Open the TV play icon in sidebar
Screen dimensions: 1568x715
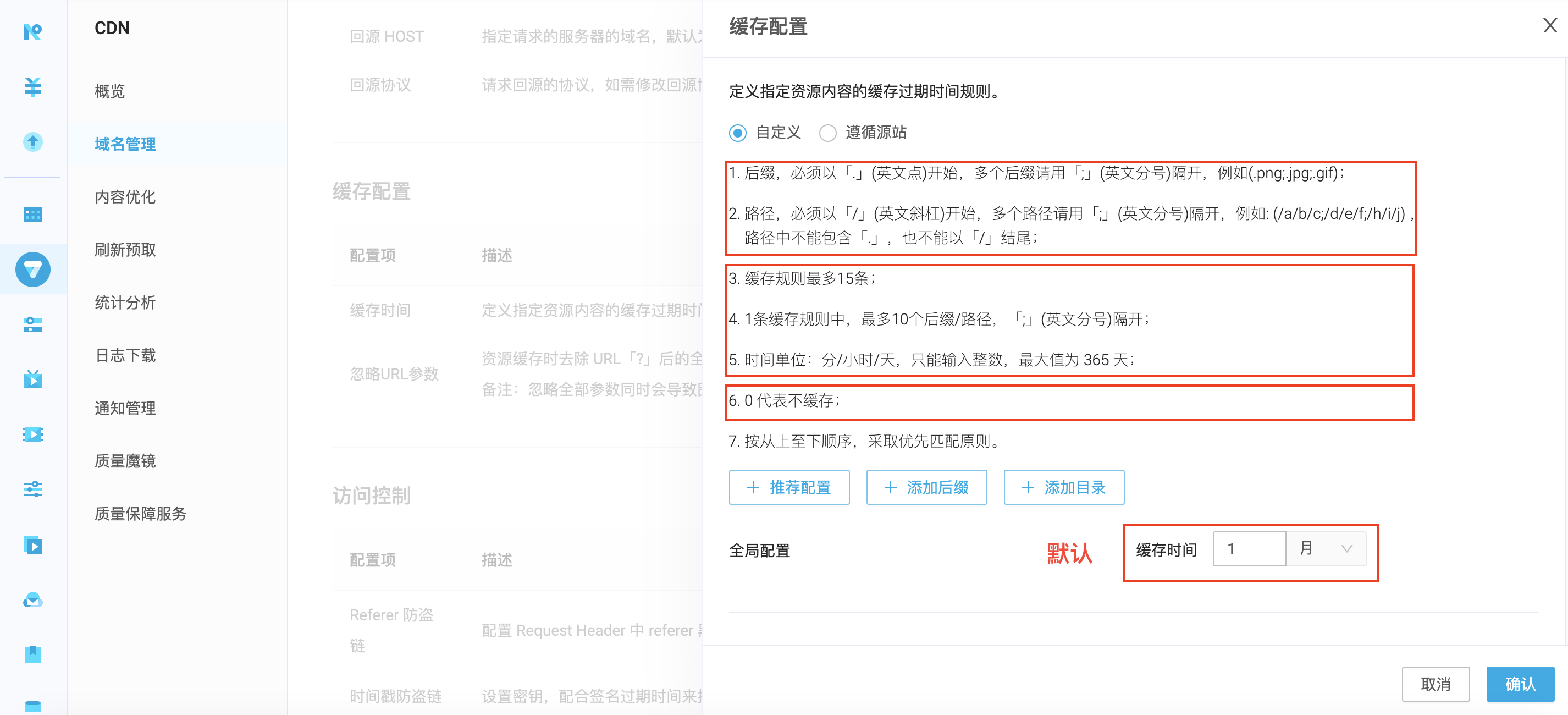33,379
